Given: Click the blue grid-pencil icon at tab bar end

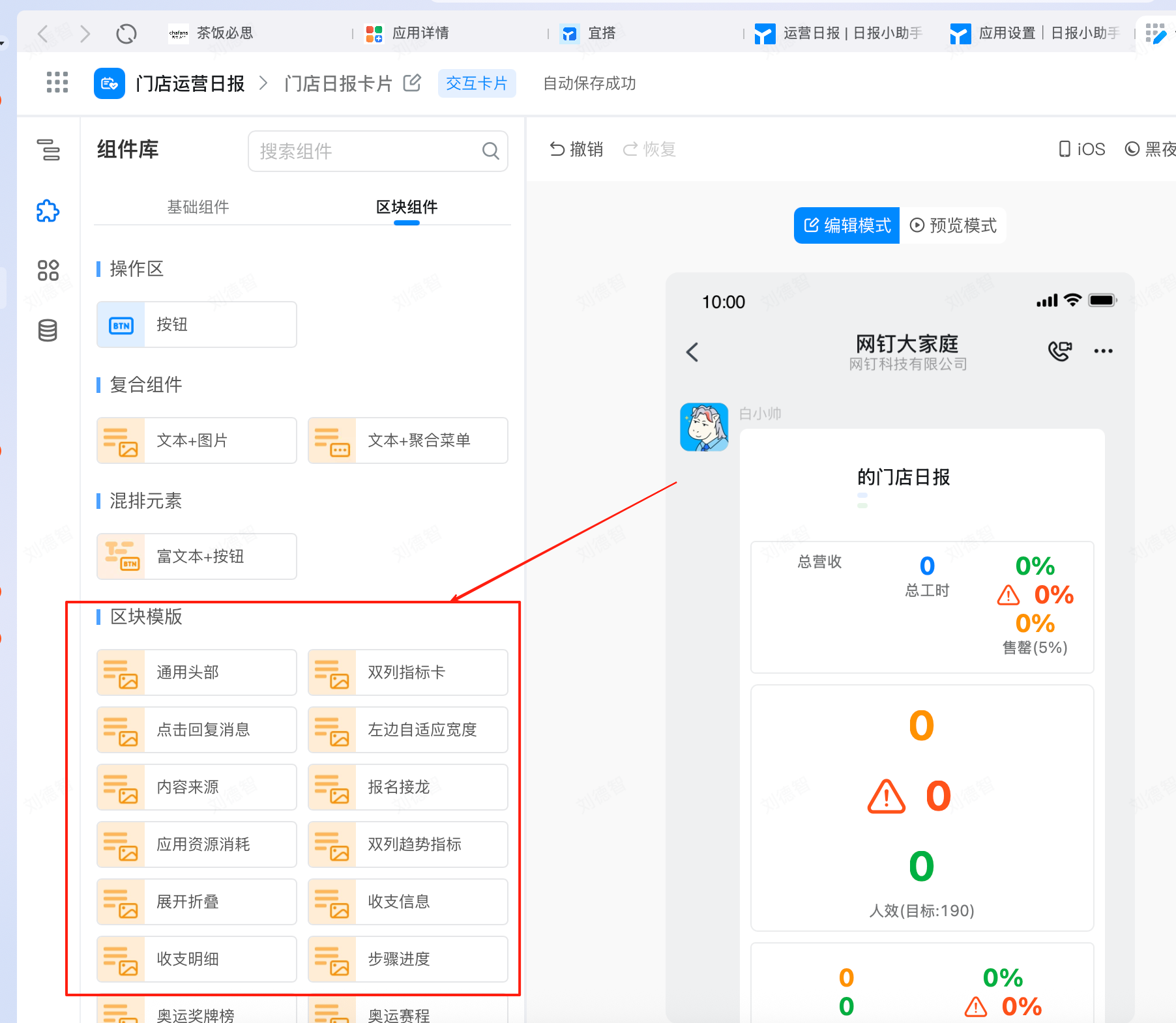Looking at the screenshot, I should (x=1156, y=33).
